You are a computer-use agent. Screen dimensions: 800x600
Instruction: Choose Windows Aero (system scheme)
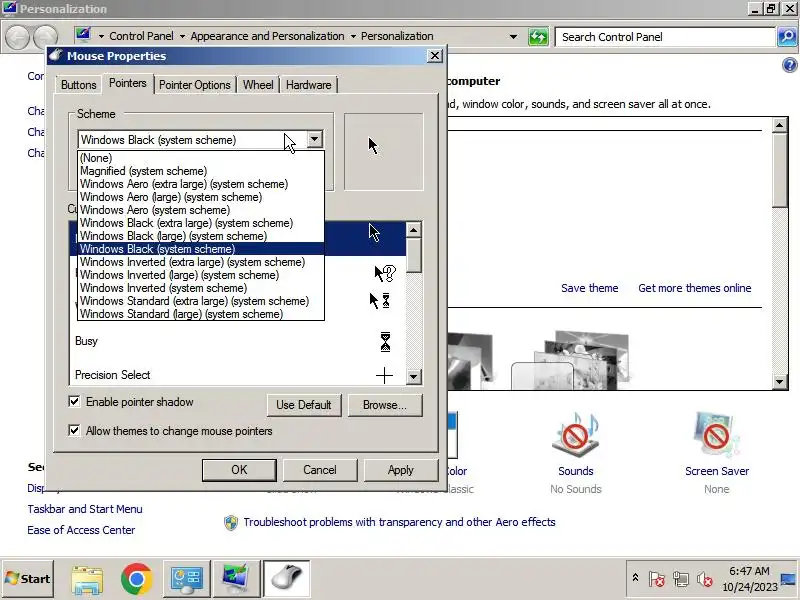[201, 210]
